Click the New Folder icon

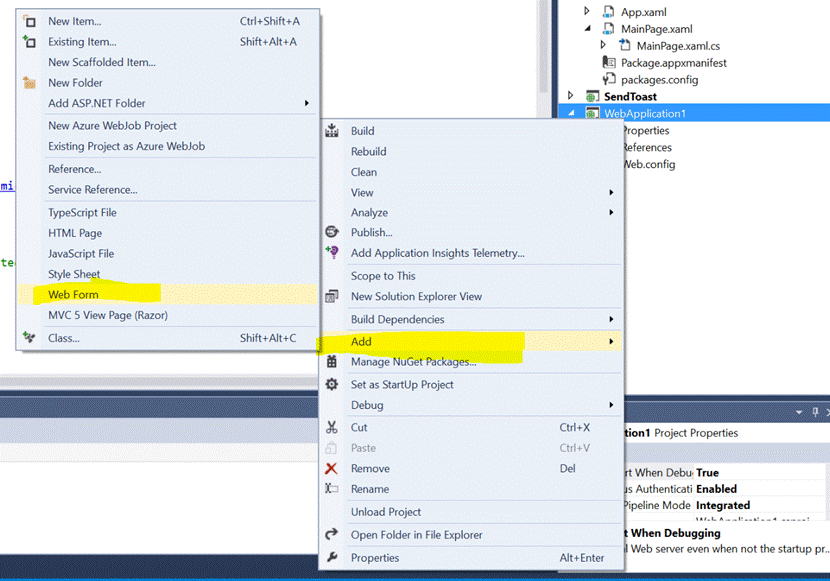point(30,83)
